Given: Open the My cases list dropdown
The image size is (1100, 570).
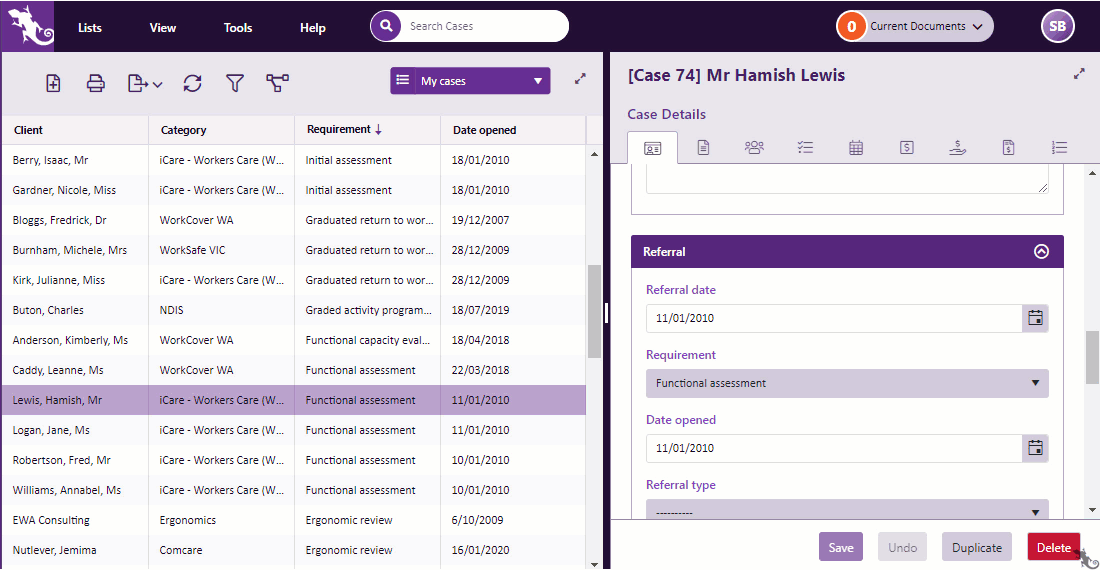Looking at the screenshot, I should pyautogui.click(x=470, y=81).
